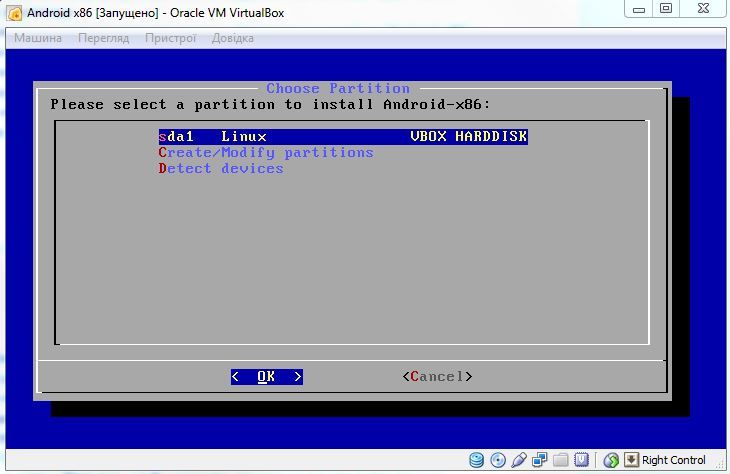Screen dimensions: 730x474
Task: Click the VirtualBox app icon in title bar
Action: click(x=14, y=13)
